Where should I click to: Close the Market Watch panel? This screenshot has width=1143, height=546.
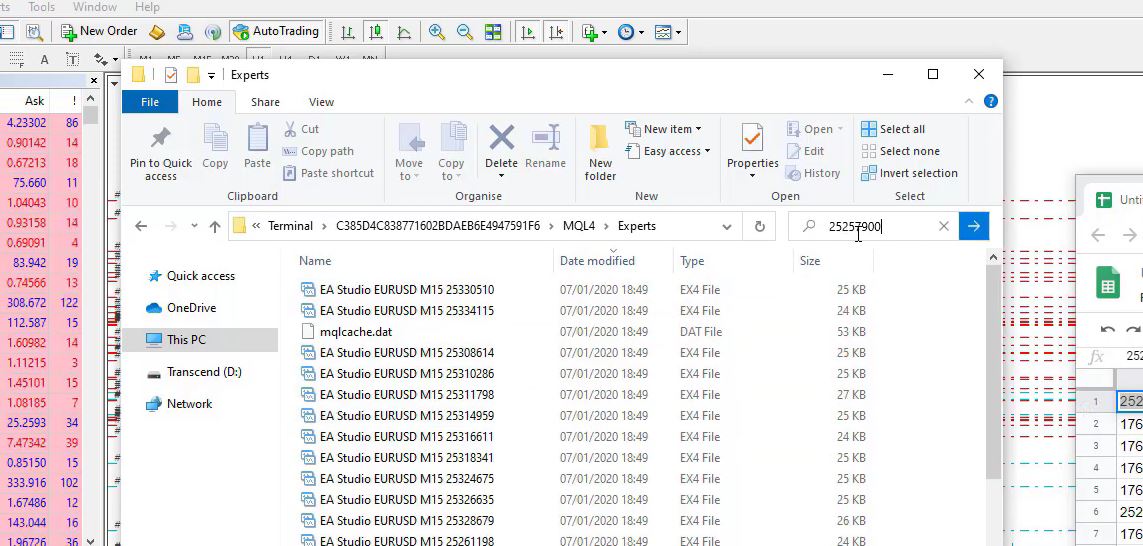pos(94,80)
